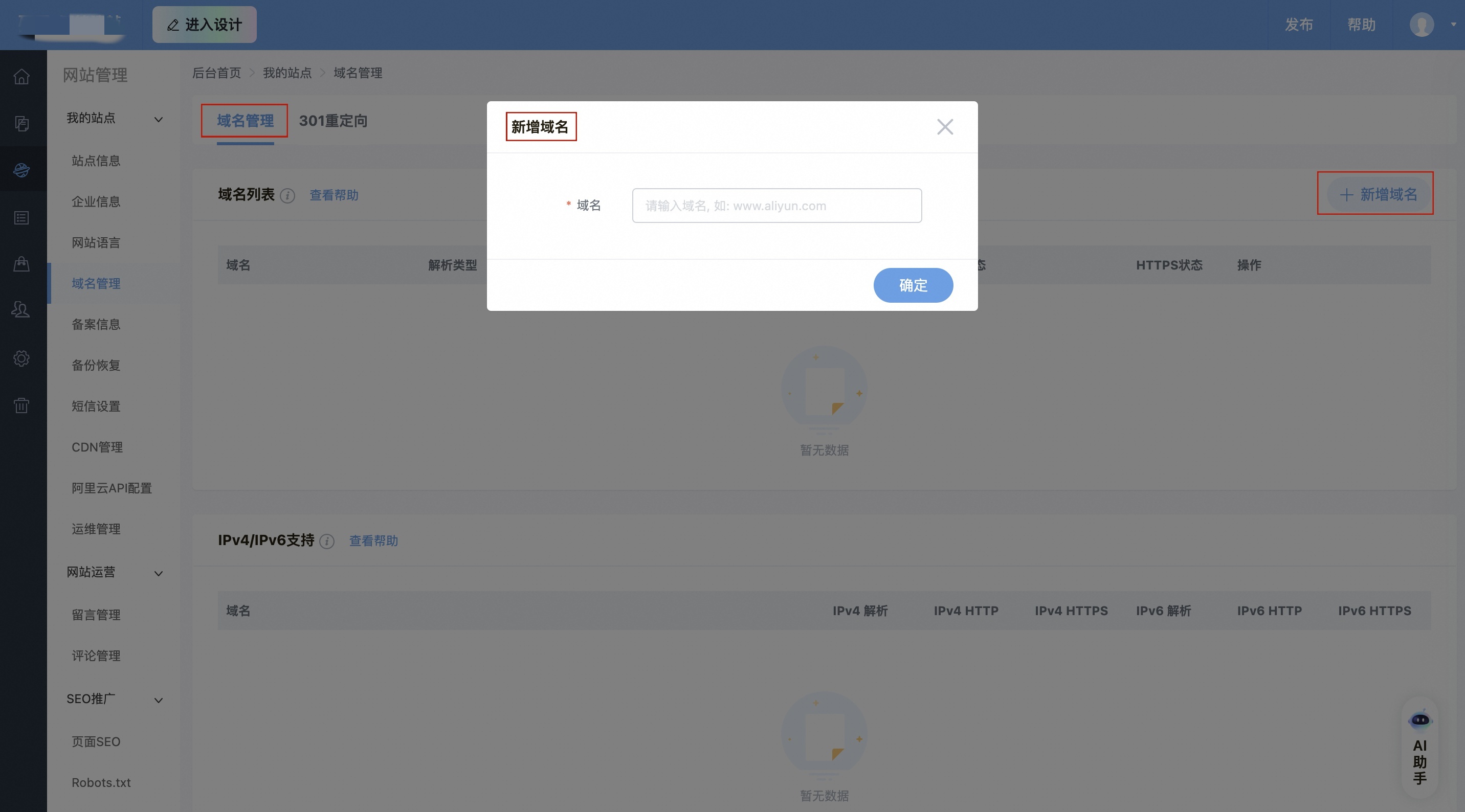Viewport: 1465px width, 812px height.
Task: Click the shopping bag sidebar icon
Action: click(21, 263)
